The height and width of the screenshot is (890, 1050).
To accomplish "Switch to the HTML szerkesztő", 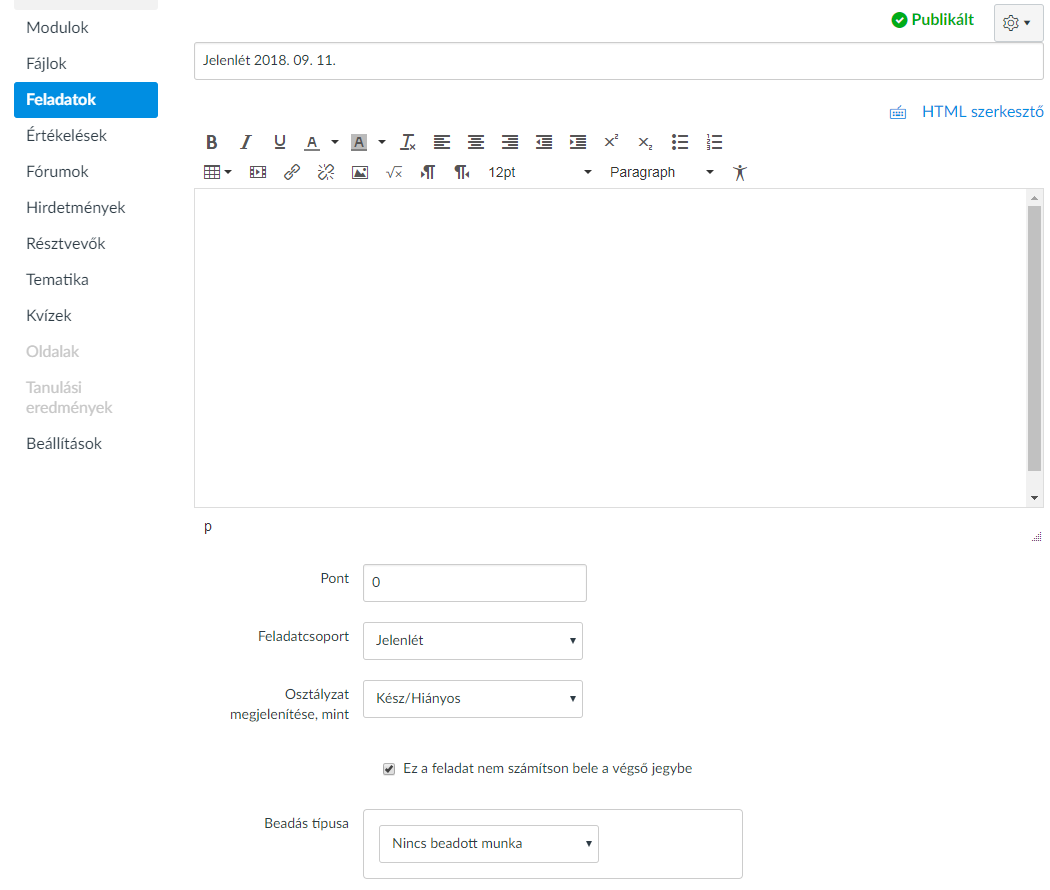I will 982,112.
